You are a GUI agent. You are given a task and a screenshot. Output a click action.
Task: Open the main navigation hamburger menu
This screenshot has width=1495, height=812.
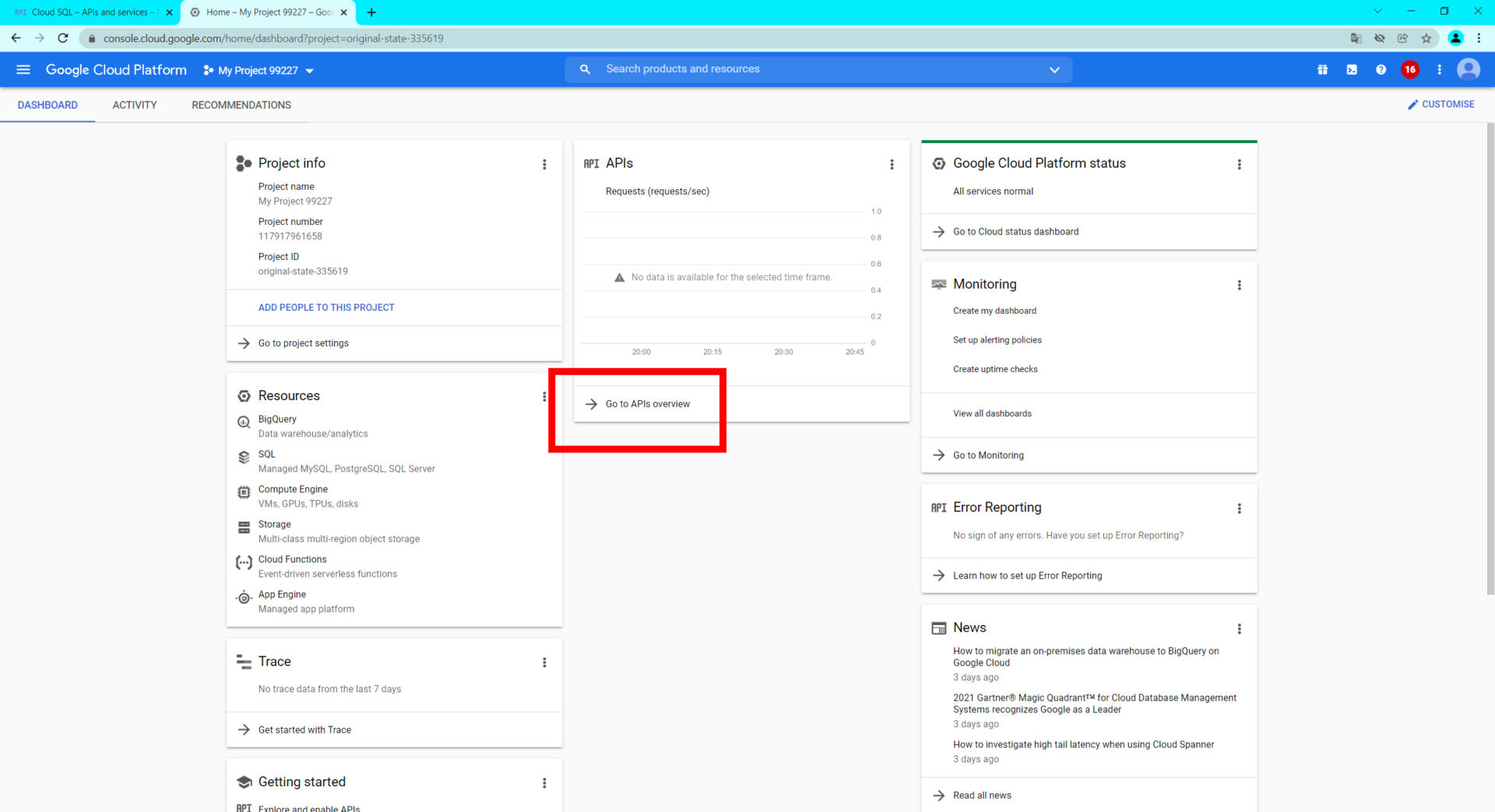[23, 69]
